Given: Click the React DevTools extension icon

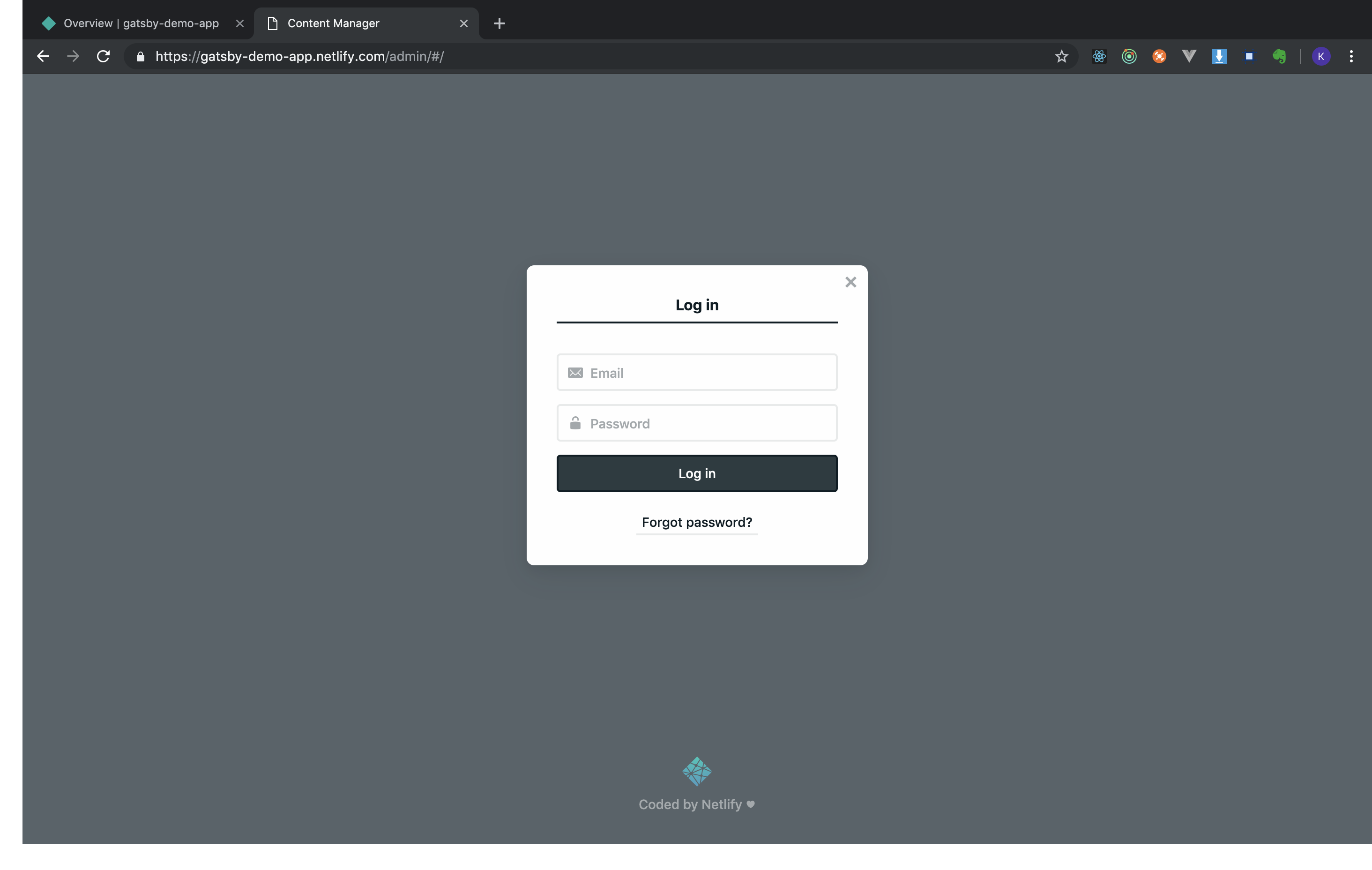Looking at the screenshot, I should point(1099,56).
